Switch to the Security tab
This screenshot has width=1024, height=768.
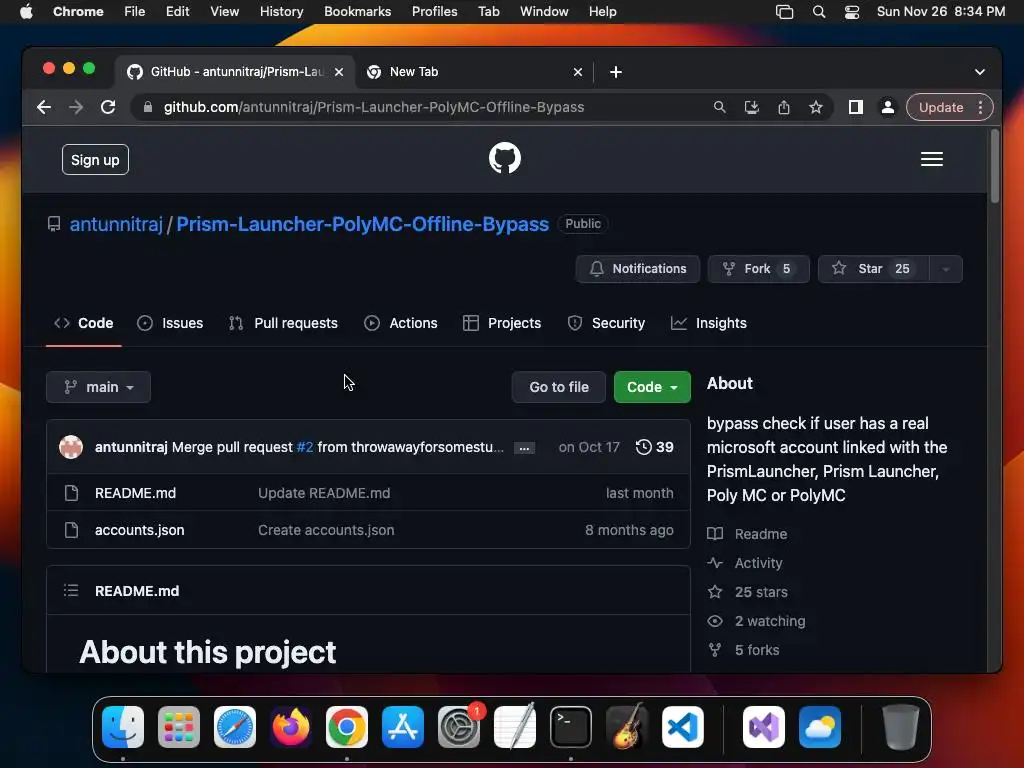pos(606,323)
